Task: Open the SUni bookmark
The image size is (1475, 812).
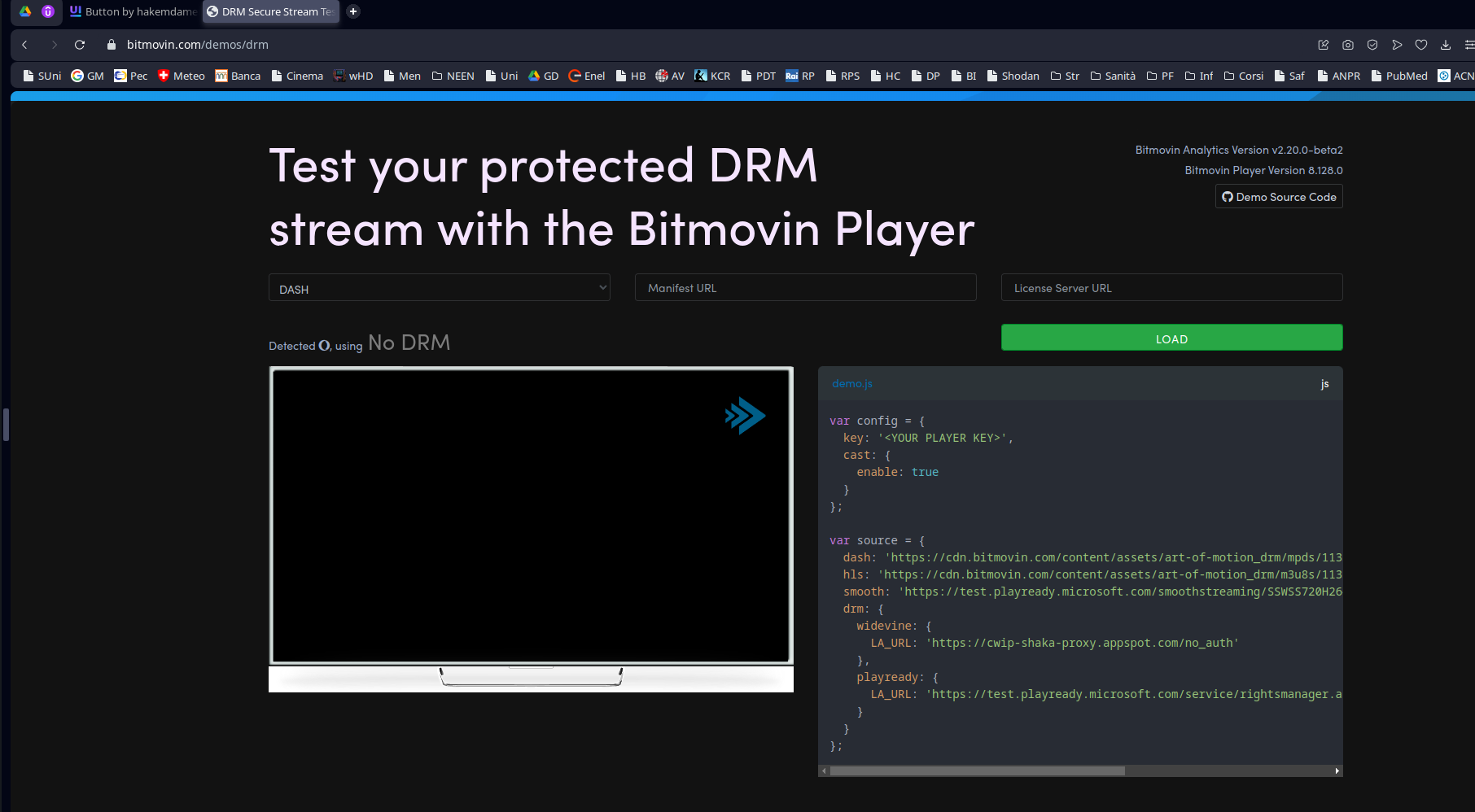Action: pyautogui.click(x=42, y=76)
